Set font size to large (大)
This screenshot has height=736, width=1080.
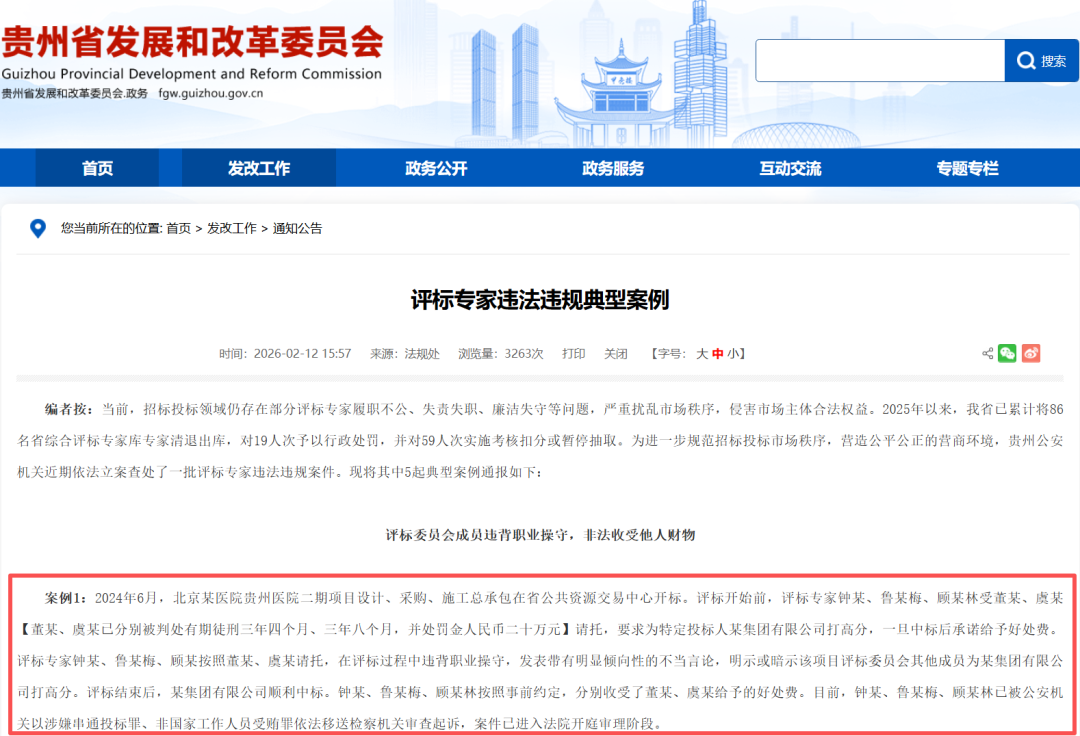pos(702,354)
